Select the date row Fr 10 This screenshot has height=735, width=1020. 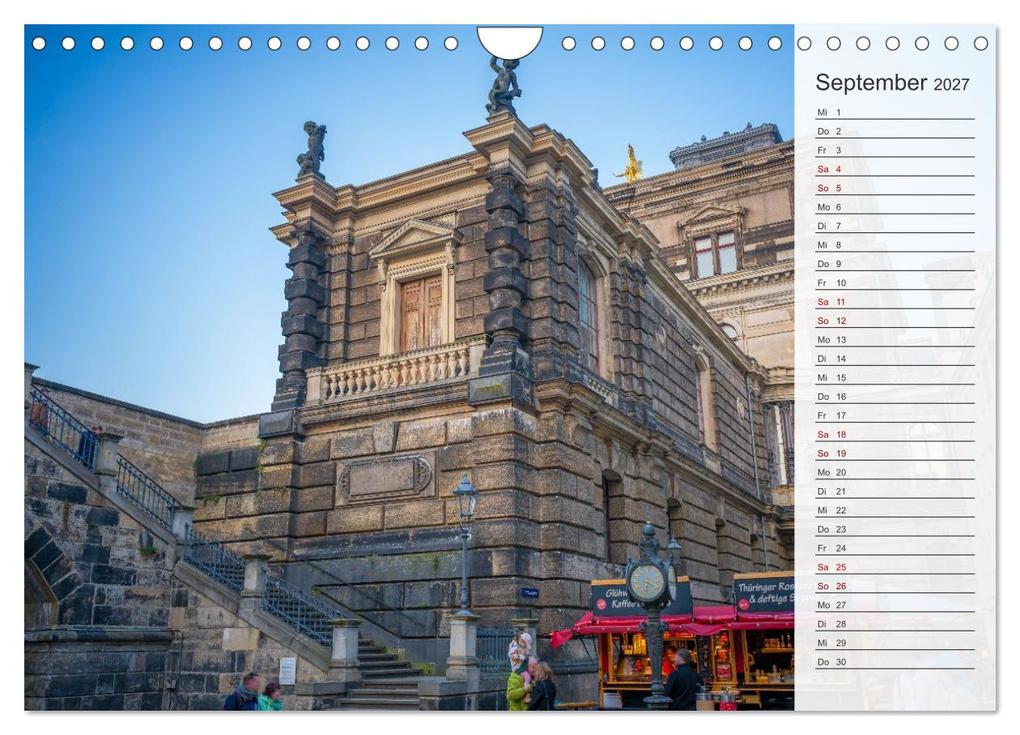pos(894,282)
